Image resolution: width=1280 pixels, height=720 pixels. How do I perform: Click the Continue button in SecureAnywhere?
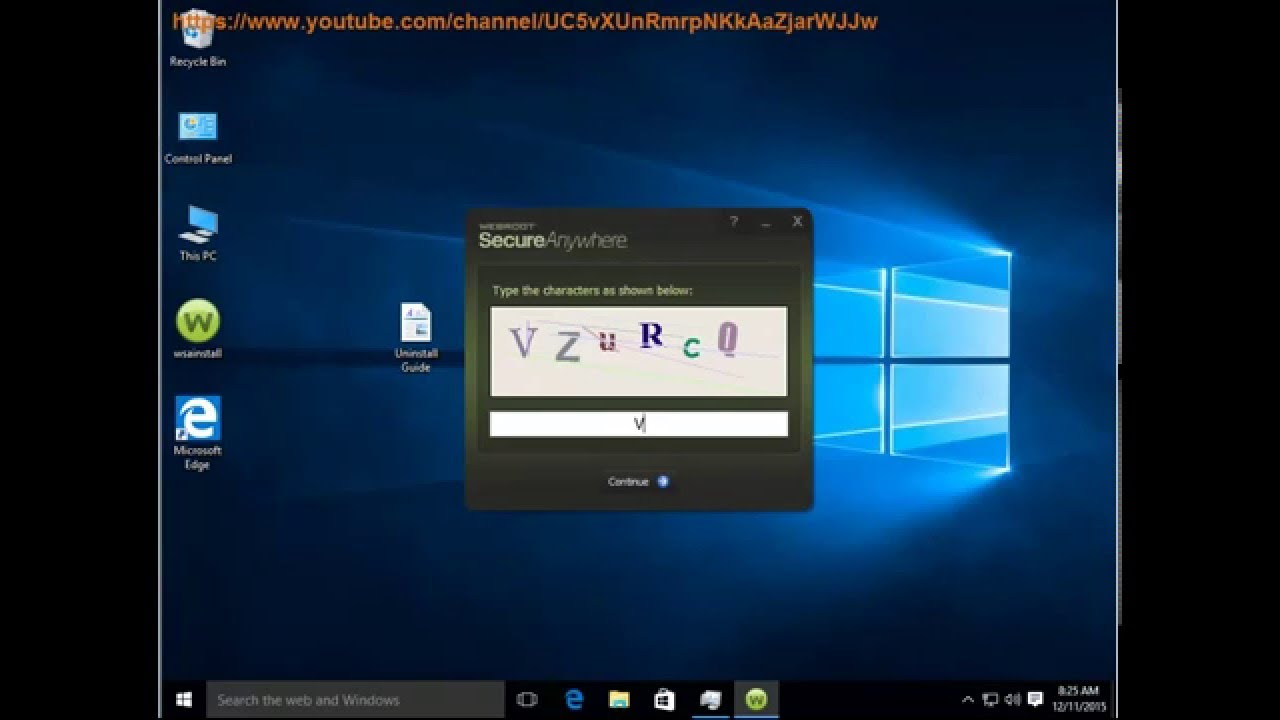click(638, 482)
